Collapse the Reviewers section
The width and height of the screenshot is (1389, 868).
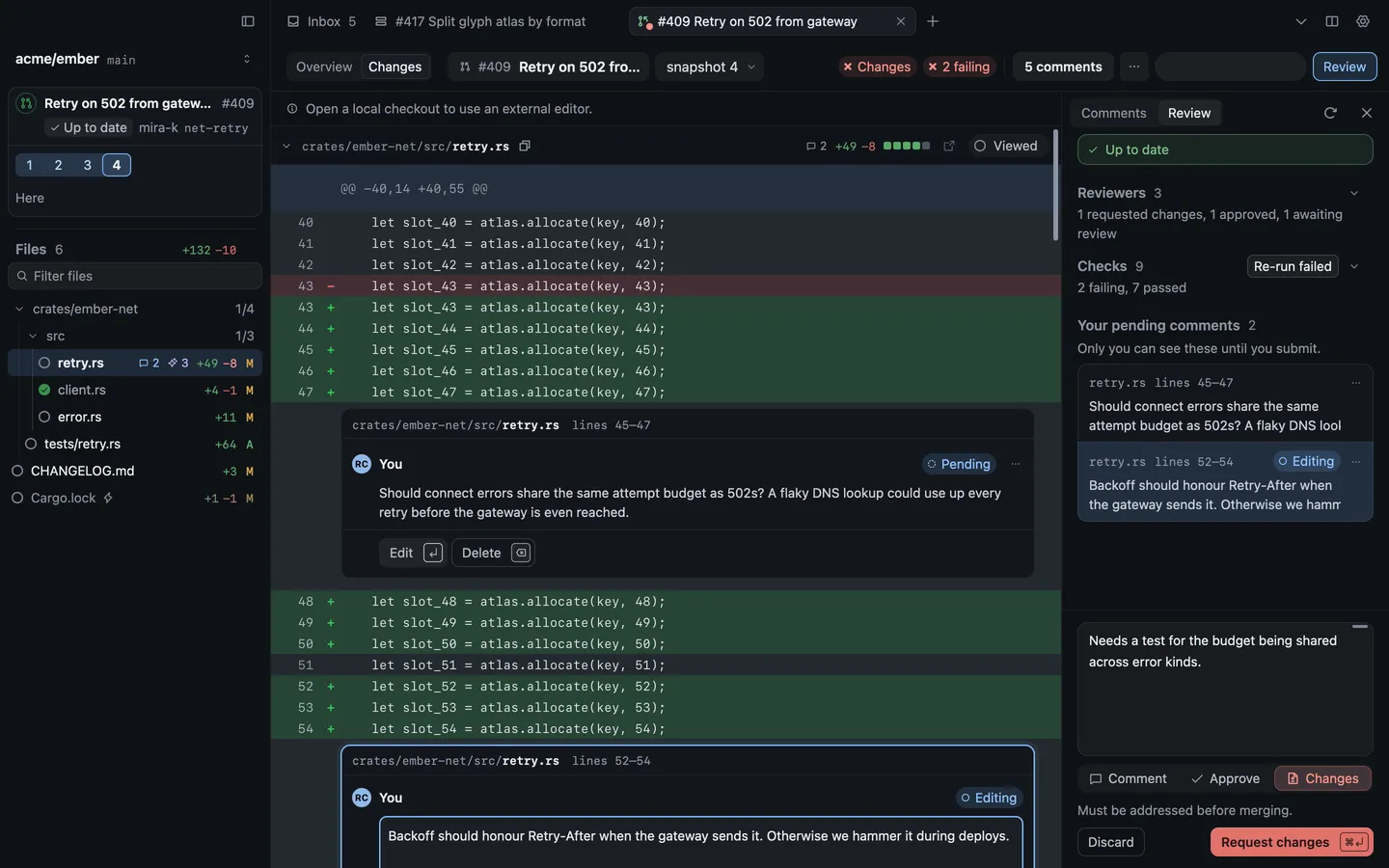coord(1354,194)
